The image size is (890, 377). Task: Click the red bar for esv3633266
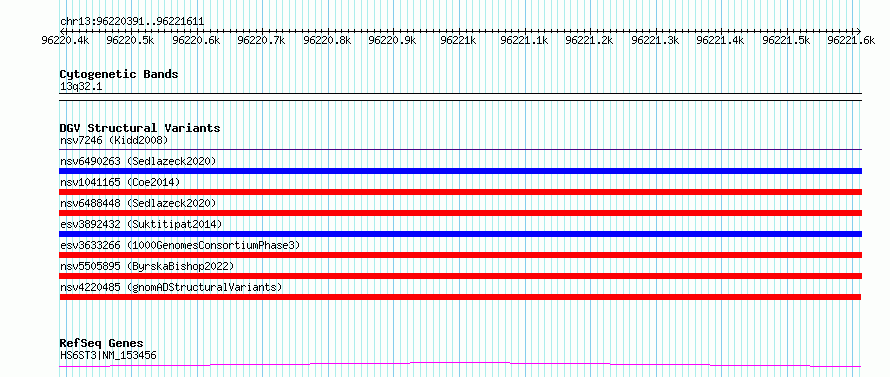(461, 255)
